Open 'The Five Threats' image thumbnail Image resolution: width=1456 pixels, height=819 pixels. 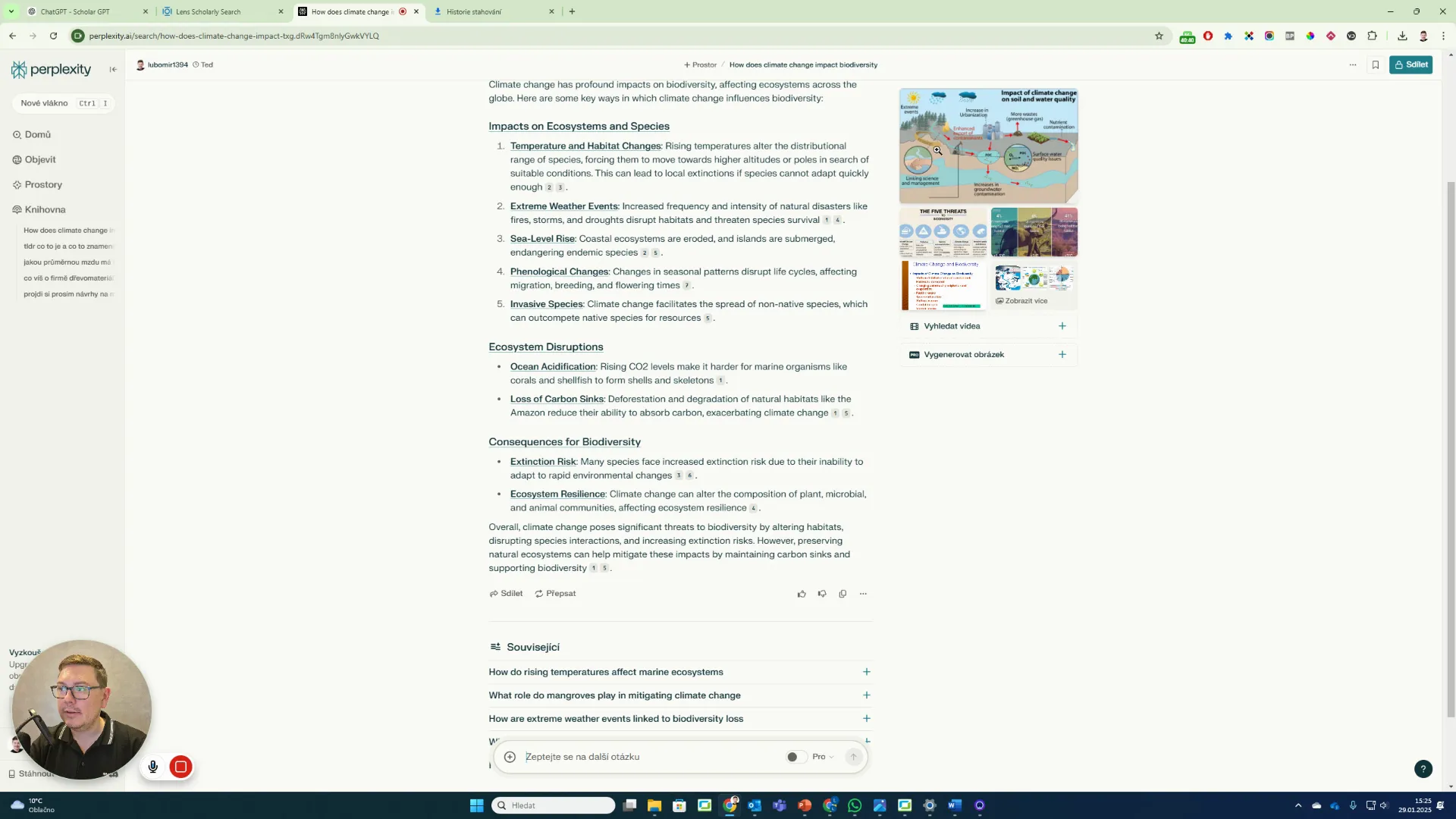tap(943, 232)
